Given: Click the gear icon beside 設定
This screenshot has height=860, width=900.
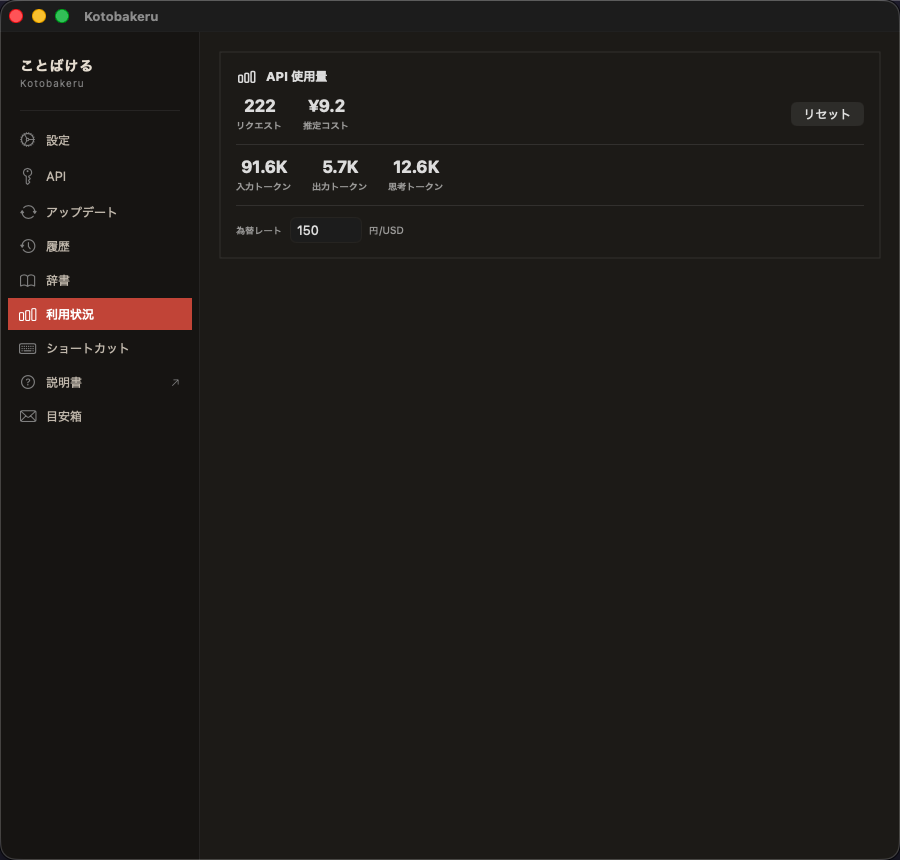Looking at the screenshot, I should 28,140.
